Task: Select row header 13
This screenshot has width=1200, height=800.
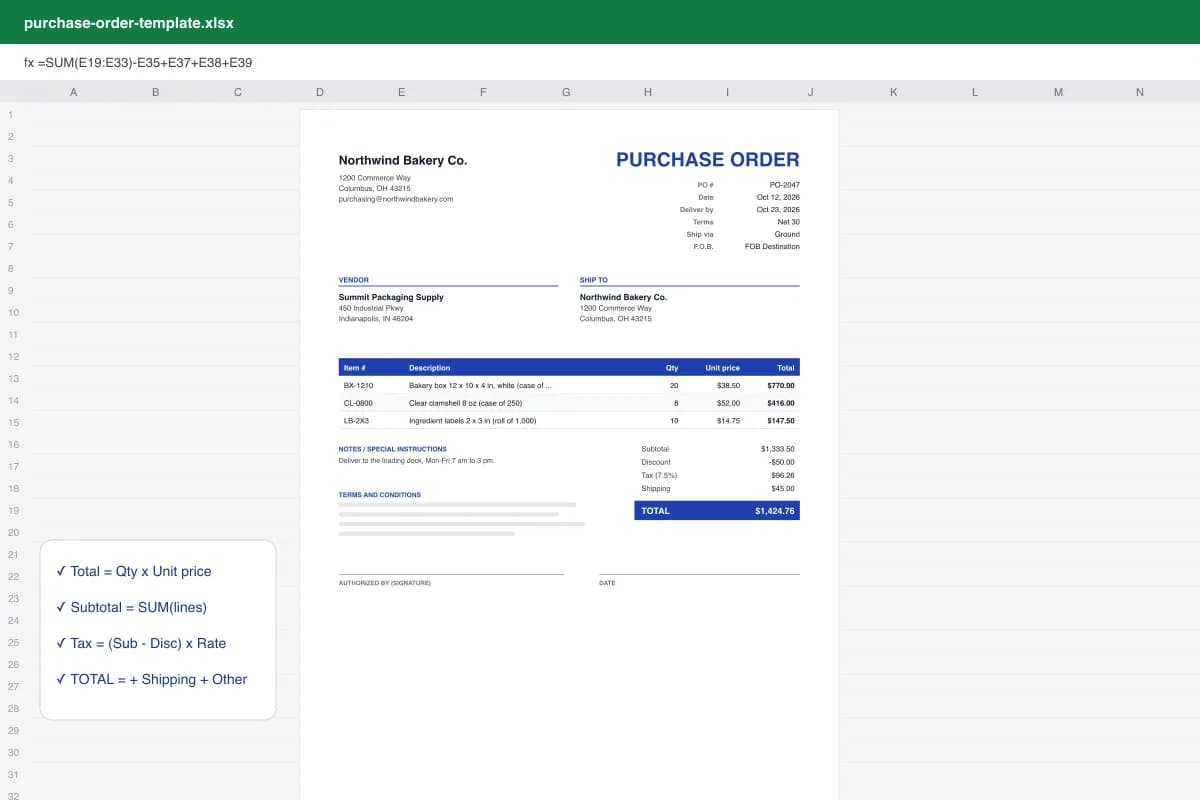Action: click(14, 378)
